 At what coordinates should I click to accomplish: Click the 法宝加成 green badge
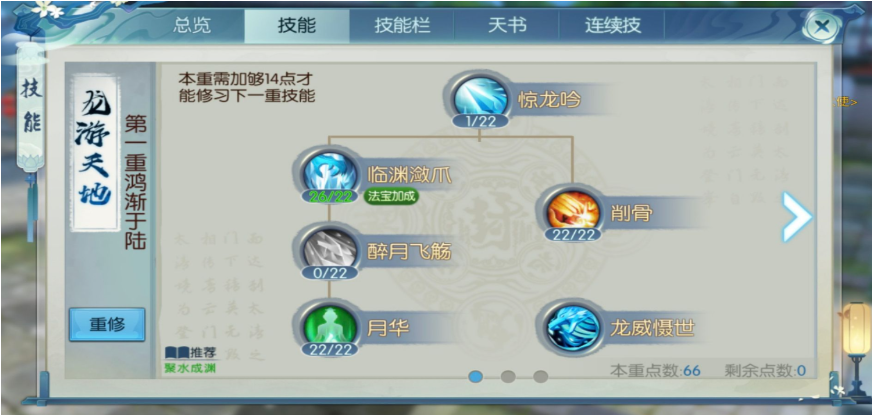391,196
